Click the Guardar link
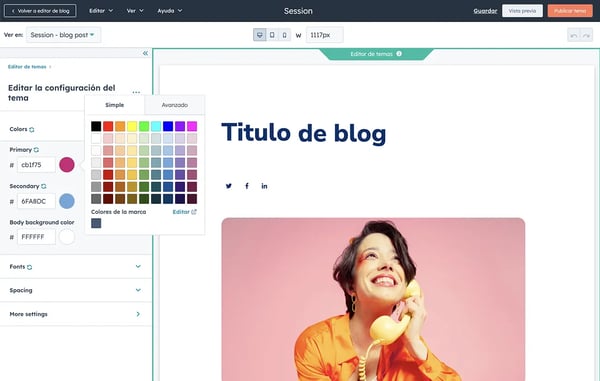 (x=485, y=11)
